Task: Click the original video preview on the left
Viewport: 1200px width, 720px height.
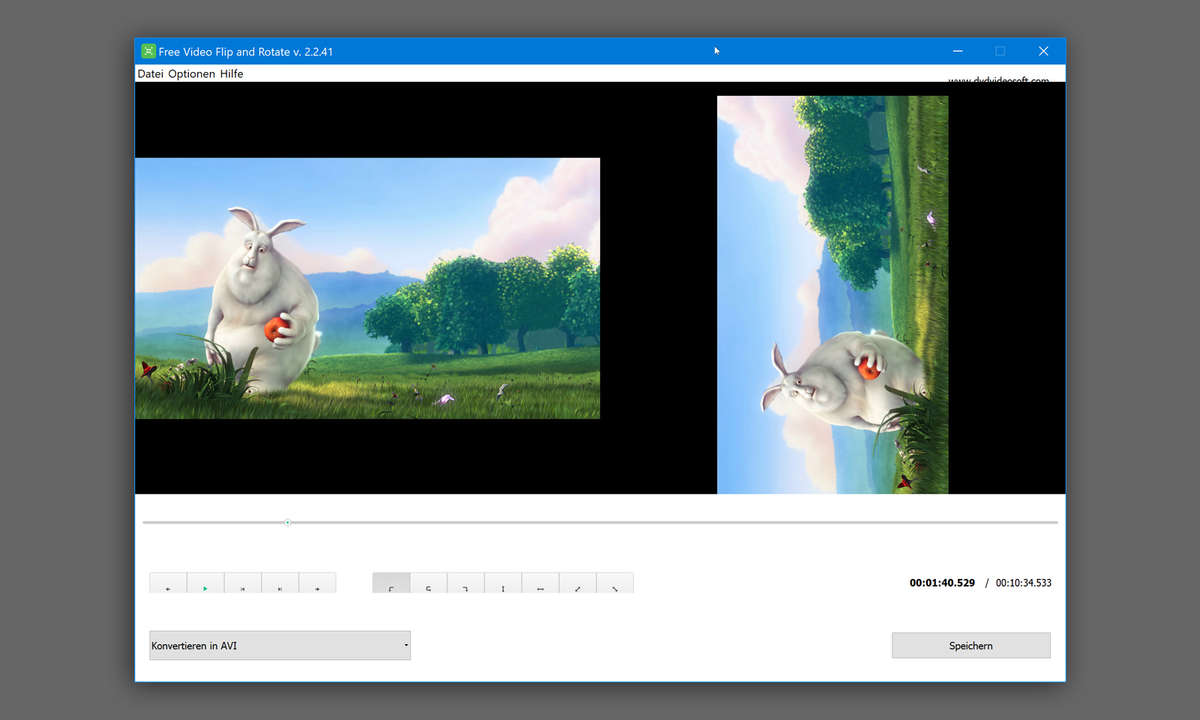Action: 368,288
